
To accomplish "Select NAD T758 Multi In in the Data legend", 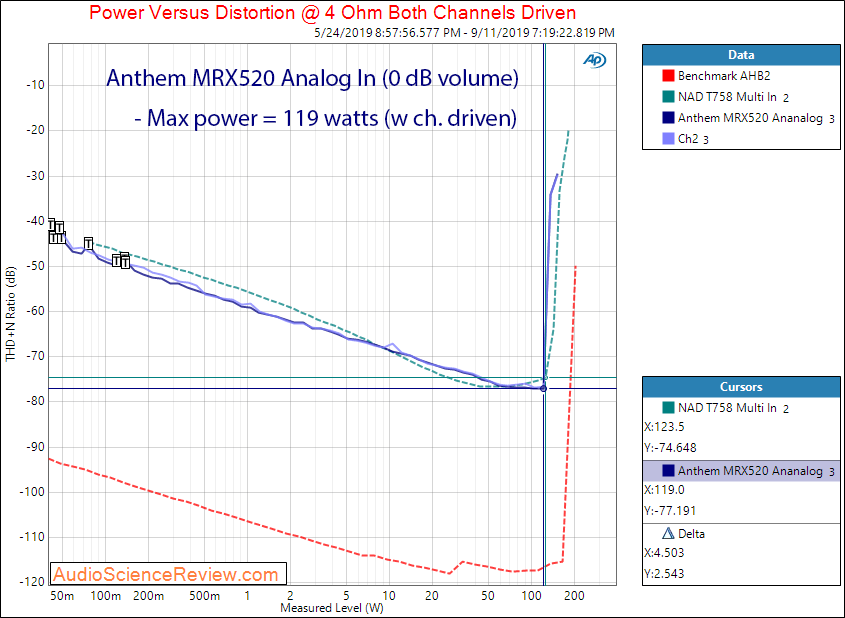I will pos(733,97).
